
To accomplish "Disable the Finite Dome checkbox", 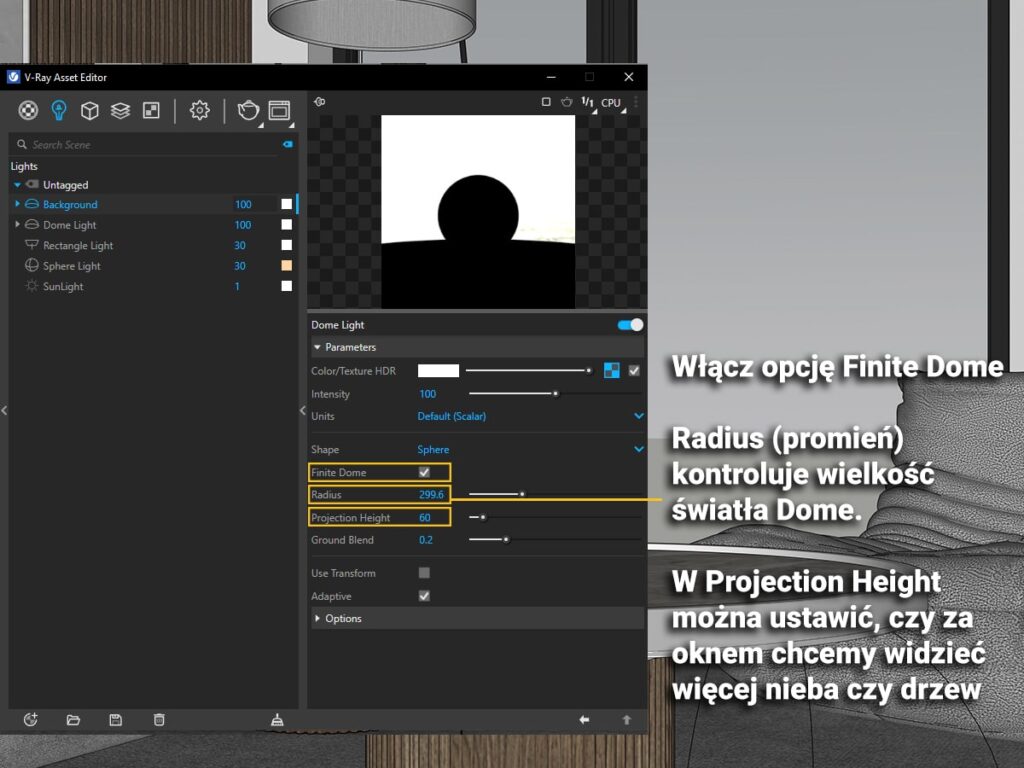I will tap(424, 472).
